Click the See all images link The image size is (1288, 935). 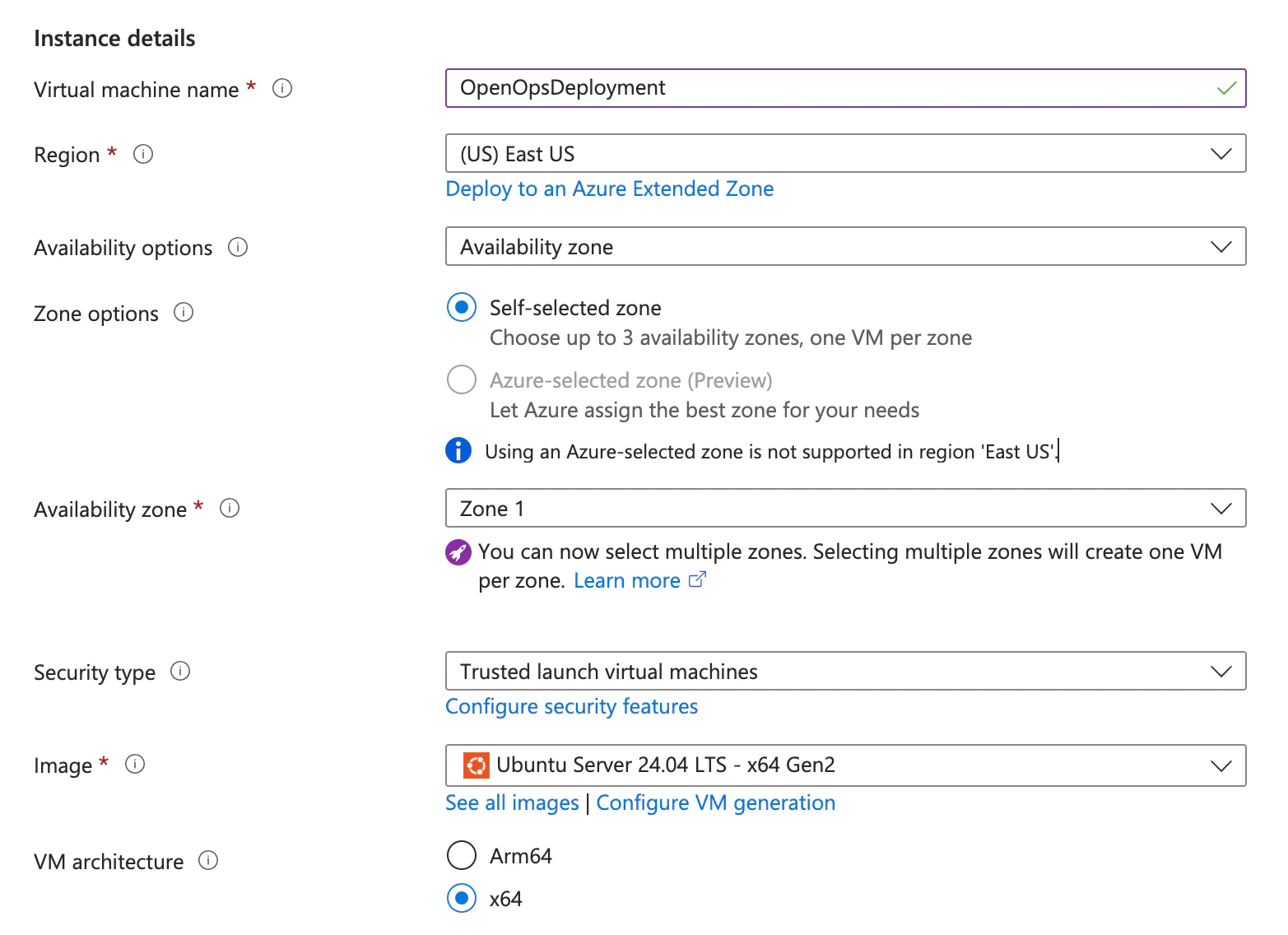coord(512,803)
